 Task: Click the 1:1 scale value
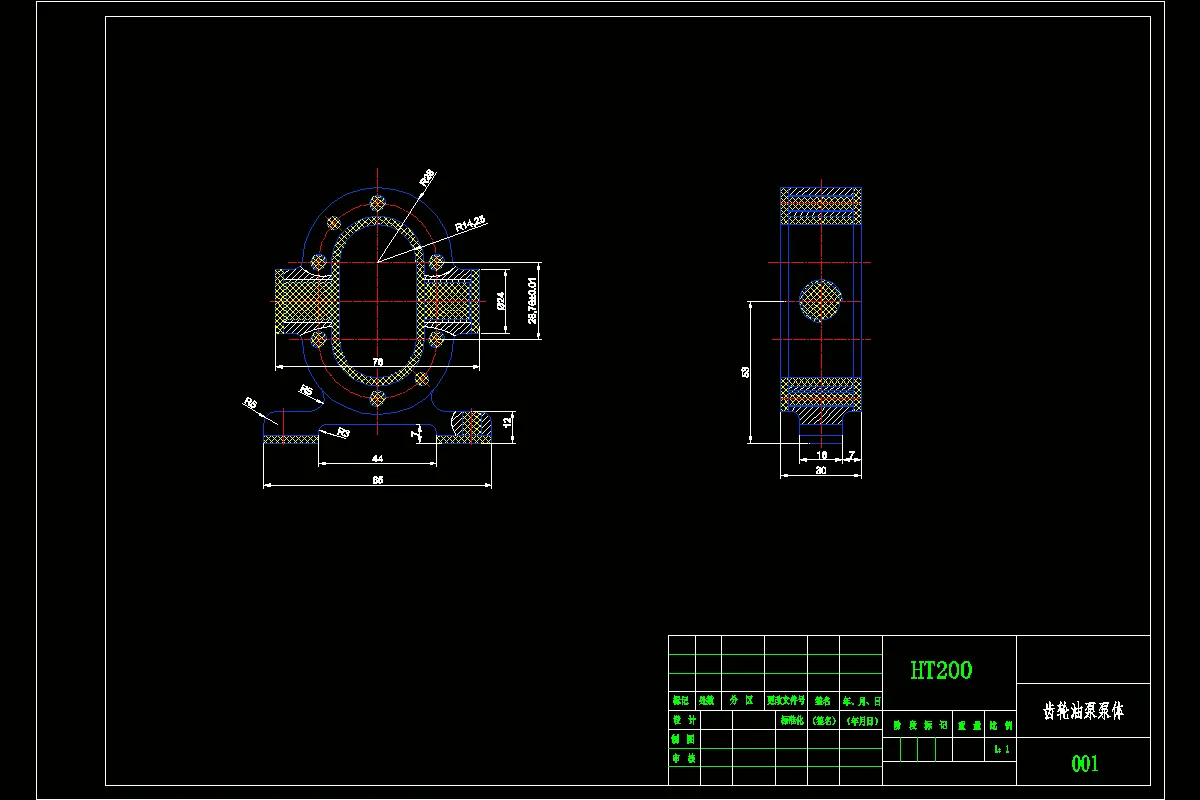pos(1001,748)
